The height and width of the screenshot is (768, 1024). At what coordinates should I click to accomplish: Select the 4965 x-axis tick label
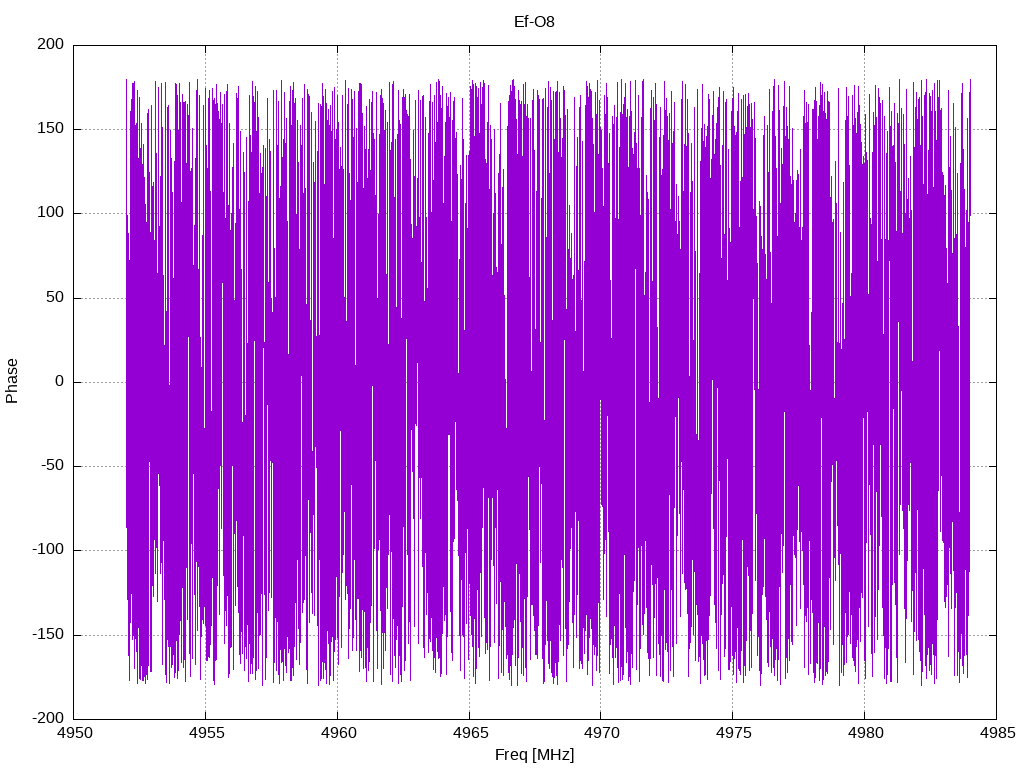470,733
